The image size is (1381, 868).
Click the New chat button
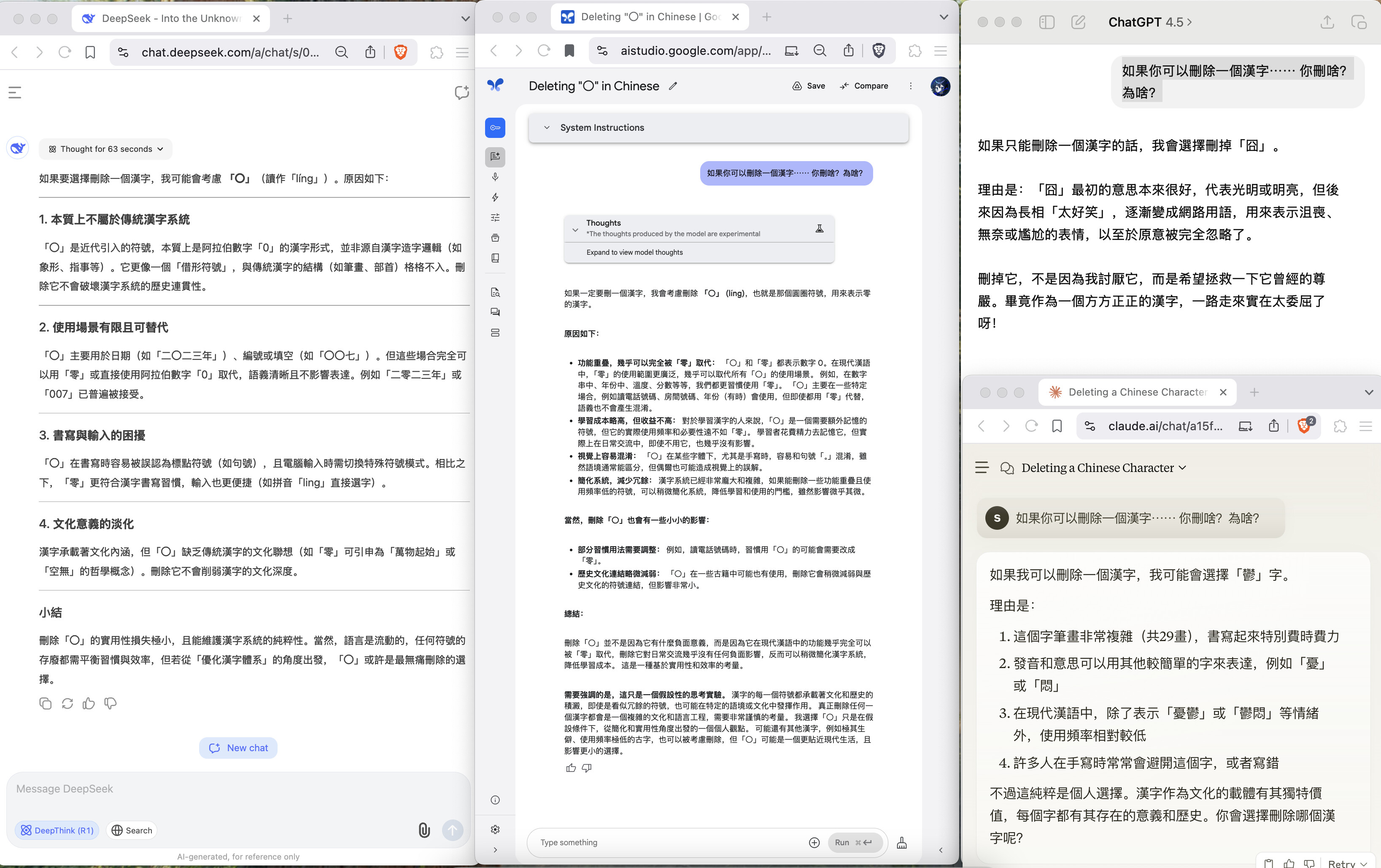click(238, 748)
